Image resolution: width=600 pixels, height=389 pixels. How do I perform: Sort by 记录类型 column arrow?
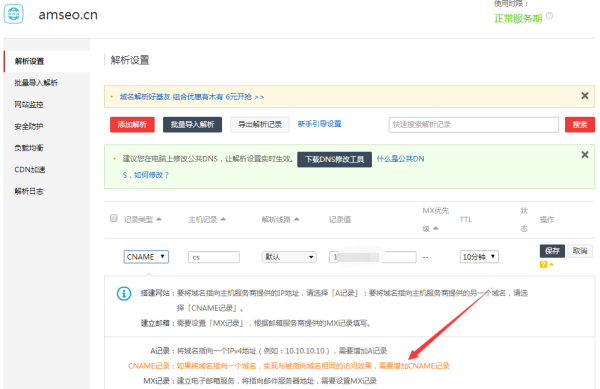point(159,219)
